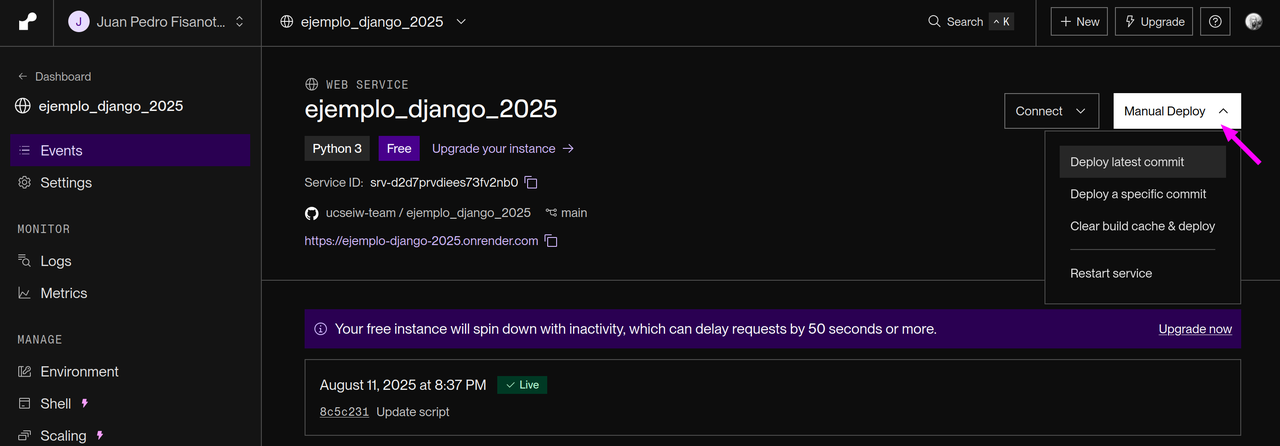This screenshot has height=446, width=1280.
Task: Click the Shell terminal icon in the sidebar
Action: pos(25,403)
